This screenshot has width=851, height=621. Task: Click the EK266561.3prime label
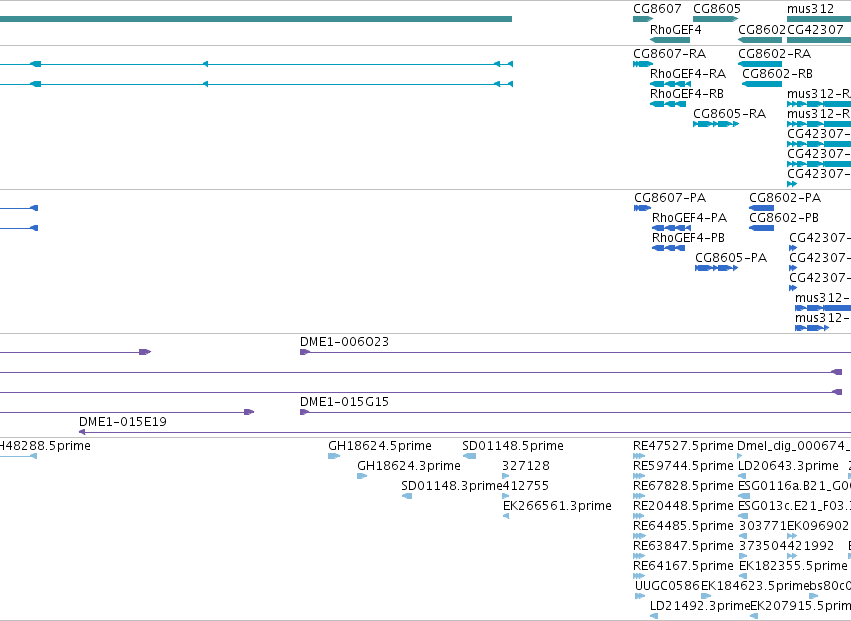coord(557,505)
